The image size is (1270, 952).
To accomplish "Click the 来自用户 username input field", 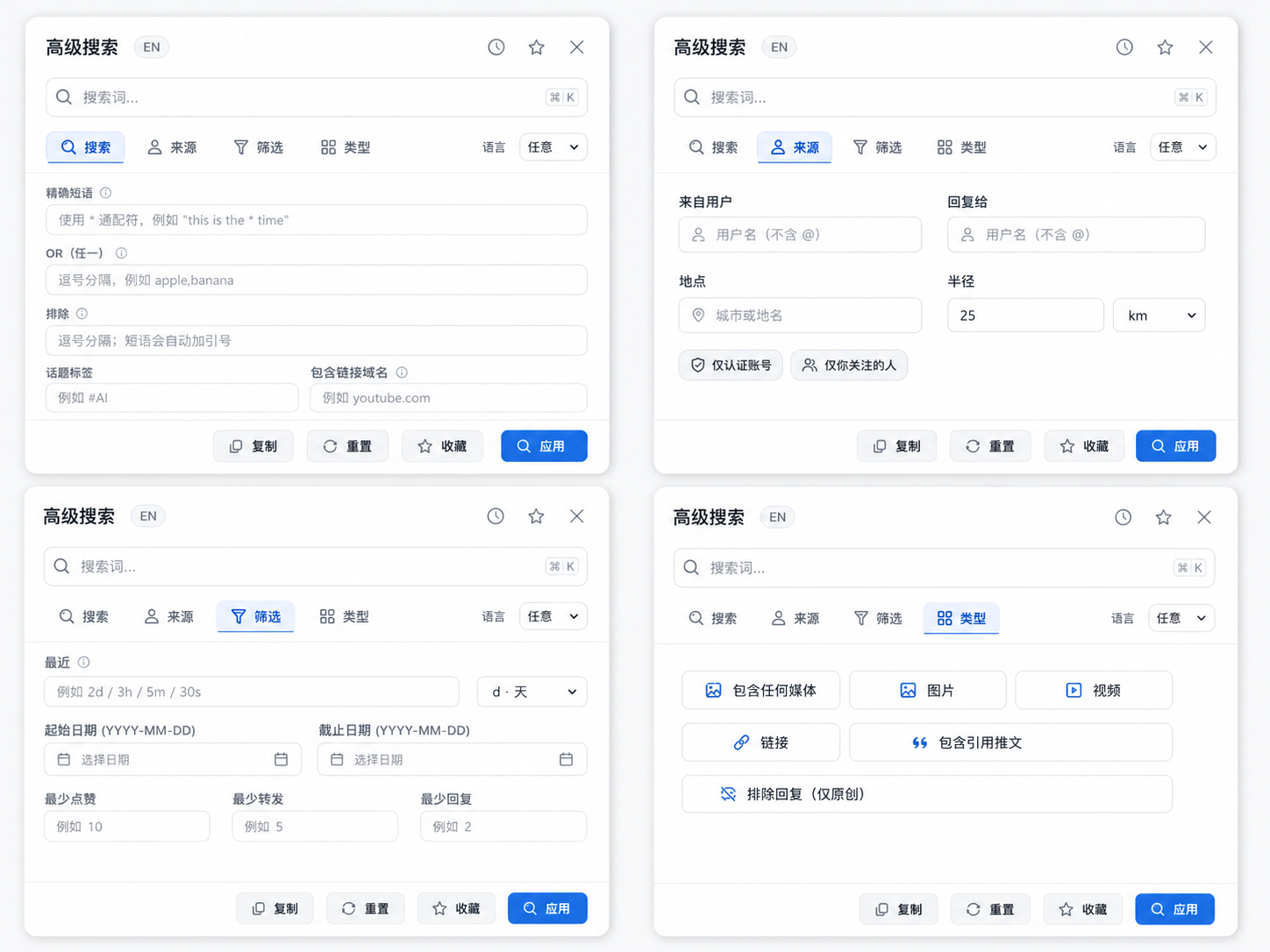I will click(800, 235).
